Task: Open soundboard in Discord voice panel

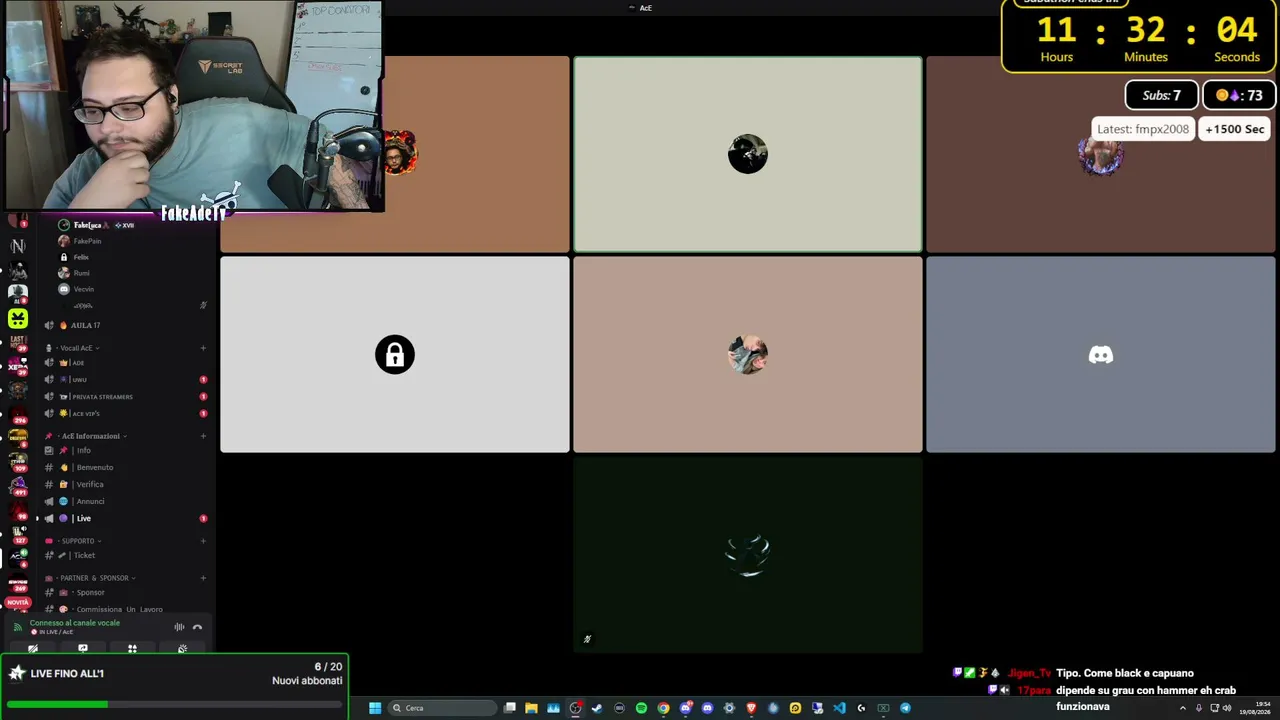Action: 182,649
